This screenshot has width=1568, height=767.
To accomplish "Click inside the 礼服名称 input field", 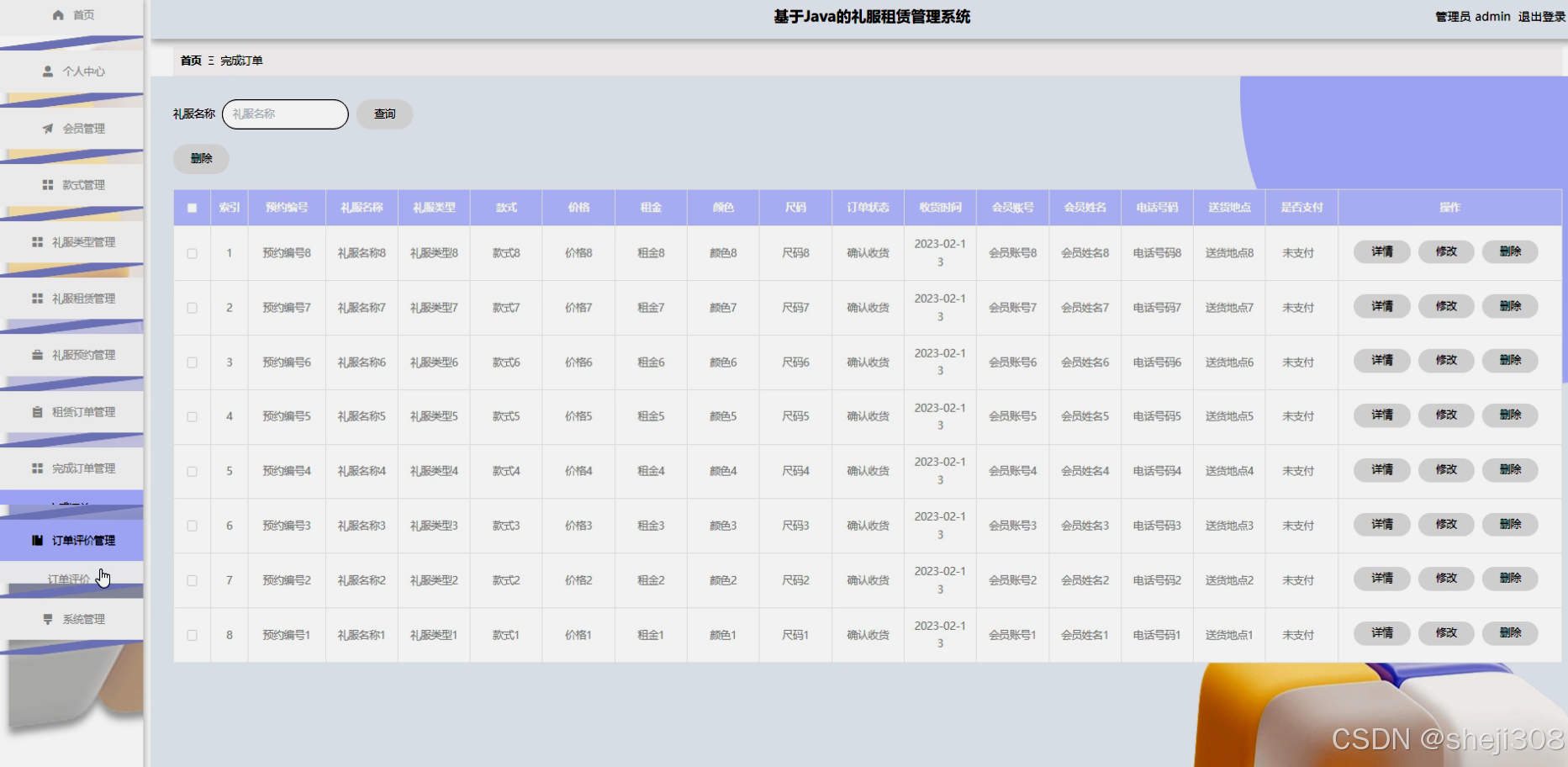I will click(284, 114).
